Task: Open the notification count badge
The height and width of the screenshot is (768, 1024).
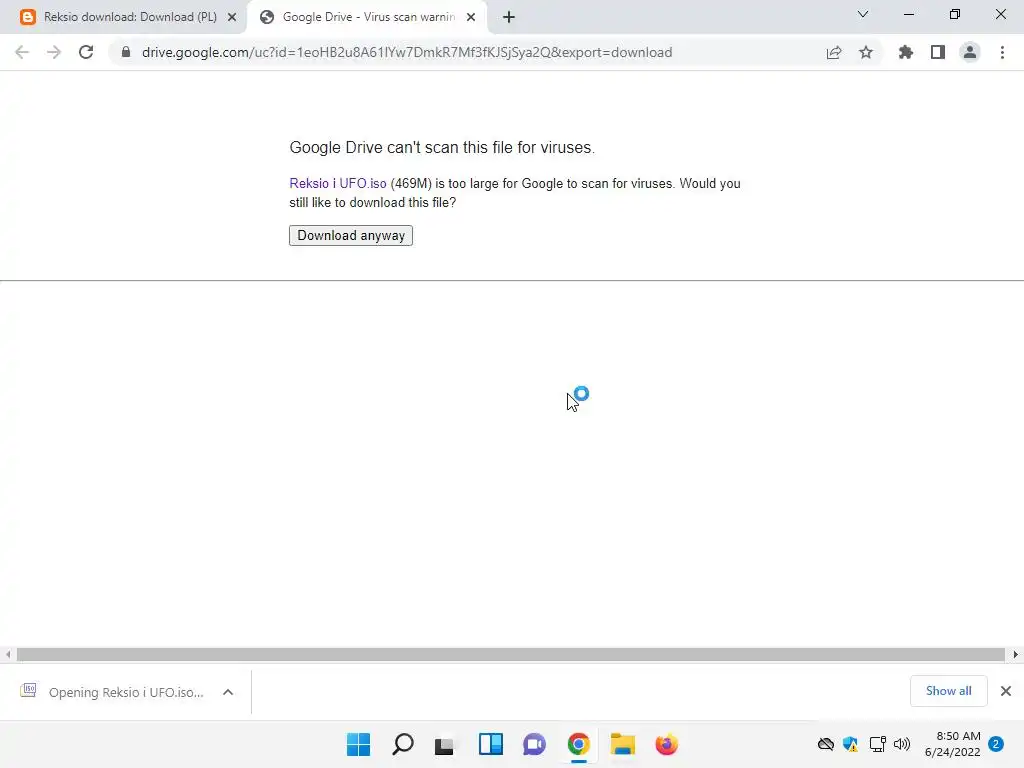Action: coord(996,744)
